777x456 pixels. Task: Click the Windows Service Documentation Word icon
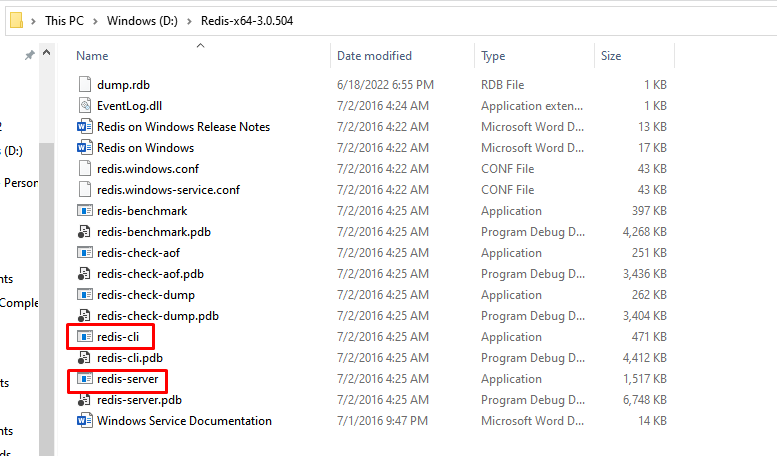click(x=84, y=421)
